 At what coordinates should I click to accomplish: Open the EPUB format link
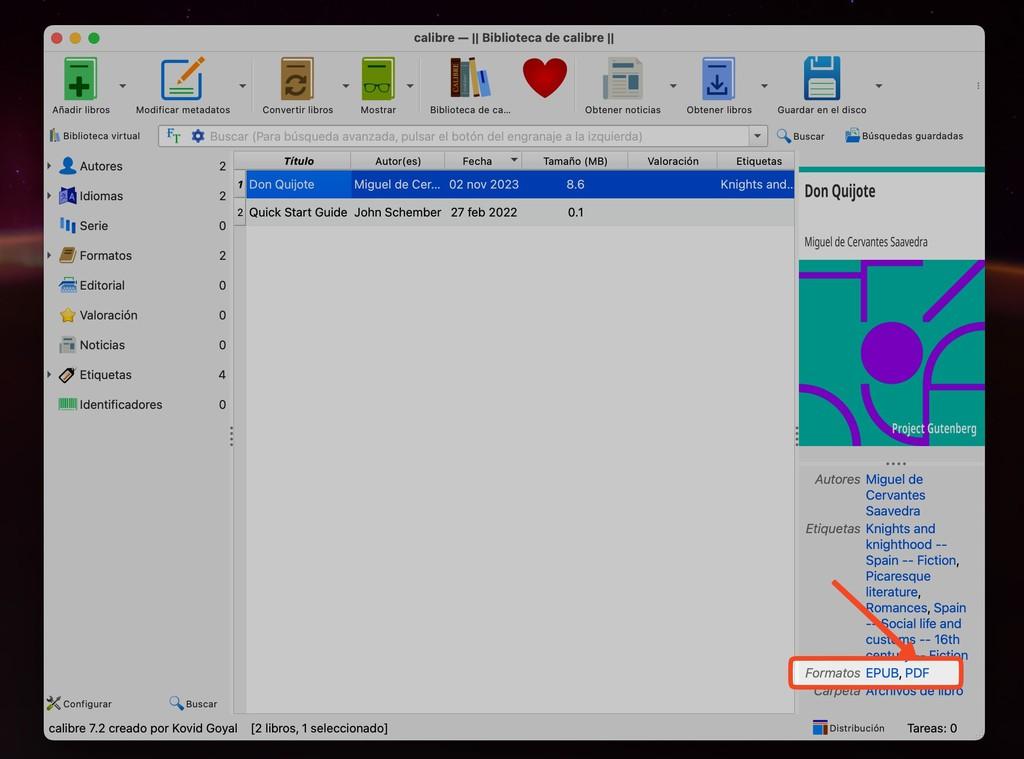[882, 673]
